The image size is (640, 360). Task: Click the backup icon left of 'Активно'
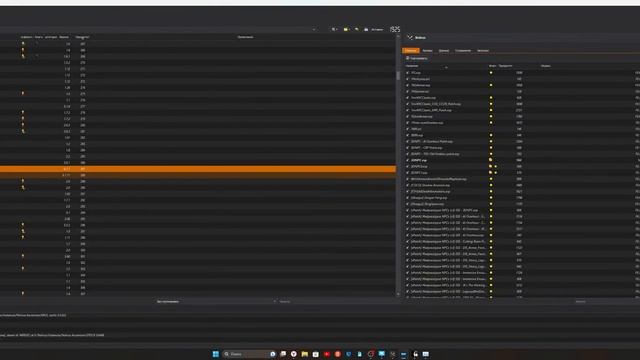click(x=366, y=29)
